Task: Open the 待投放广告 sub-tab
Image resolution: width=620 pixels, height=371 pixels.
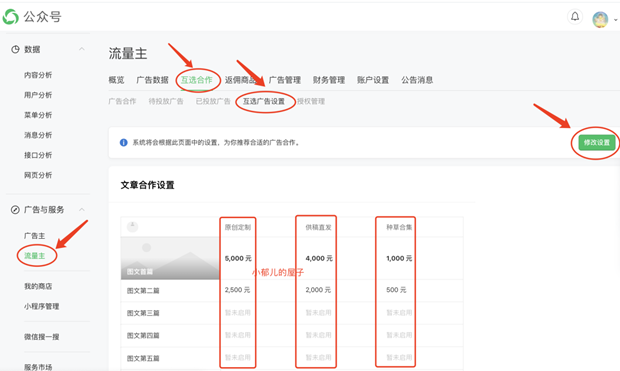Action: pyautogui.click(x=166, y=101)
